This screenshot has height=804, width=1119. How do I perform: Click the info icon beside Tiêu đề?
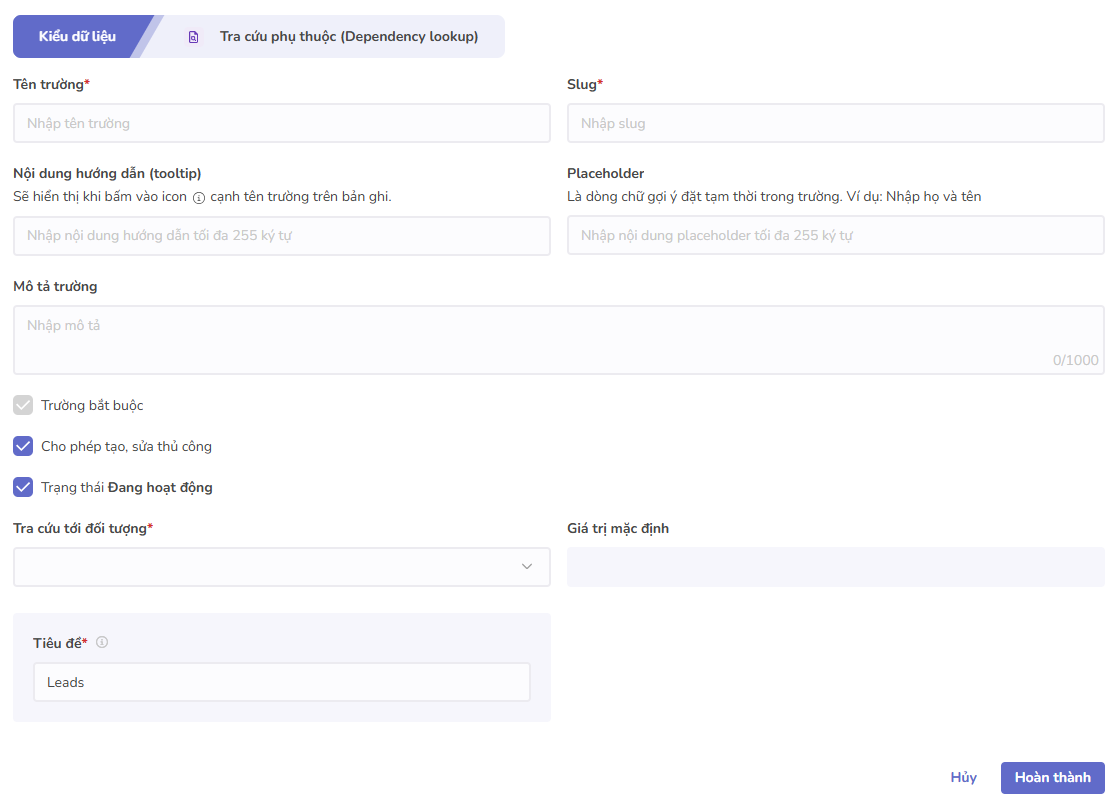[102, 642]
